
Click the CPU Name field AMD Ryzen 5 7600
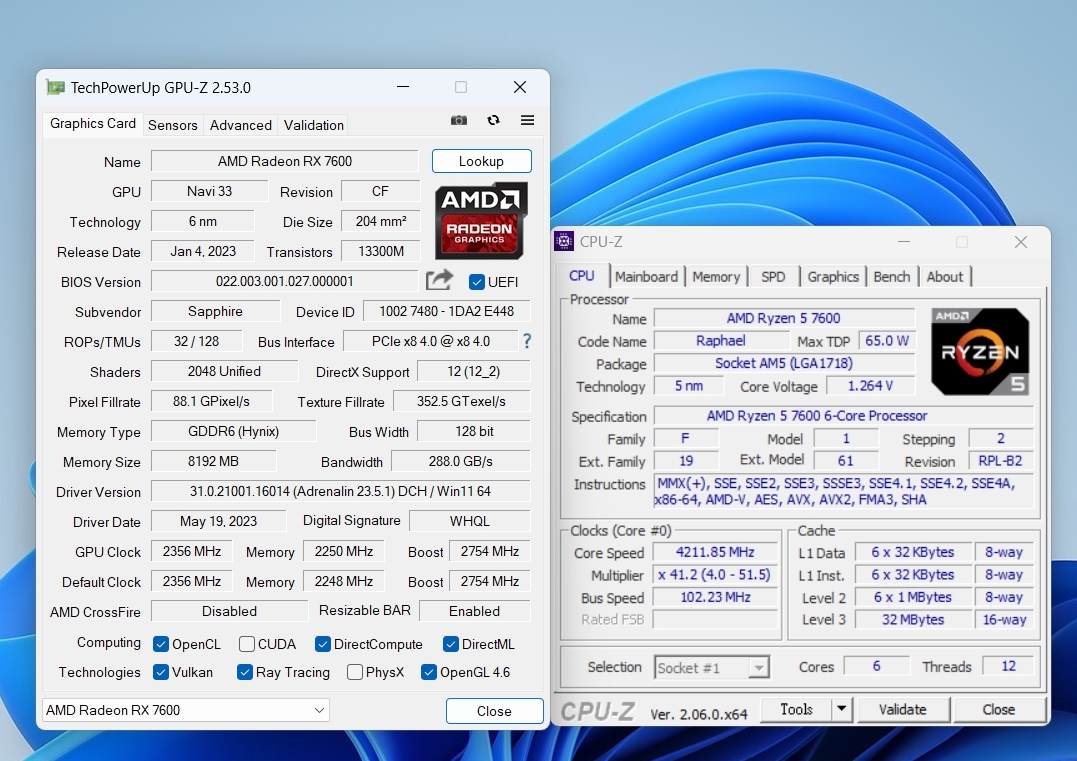coord(784,318)
